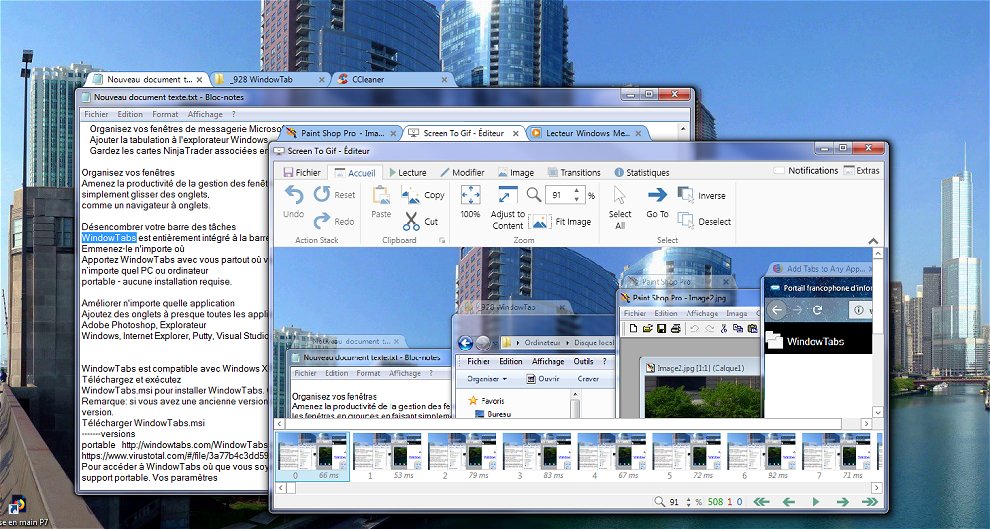Copy selected frames with the Copy icon

click(x=410, y=195)
